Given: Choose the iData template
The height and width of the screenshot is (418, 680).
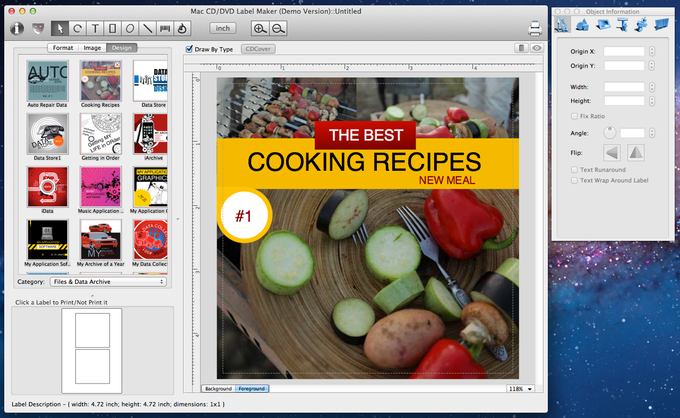Looking at the screenshot, I should pyautogui.click(x=47, y=187).
